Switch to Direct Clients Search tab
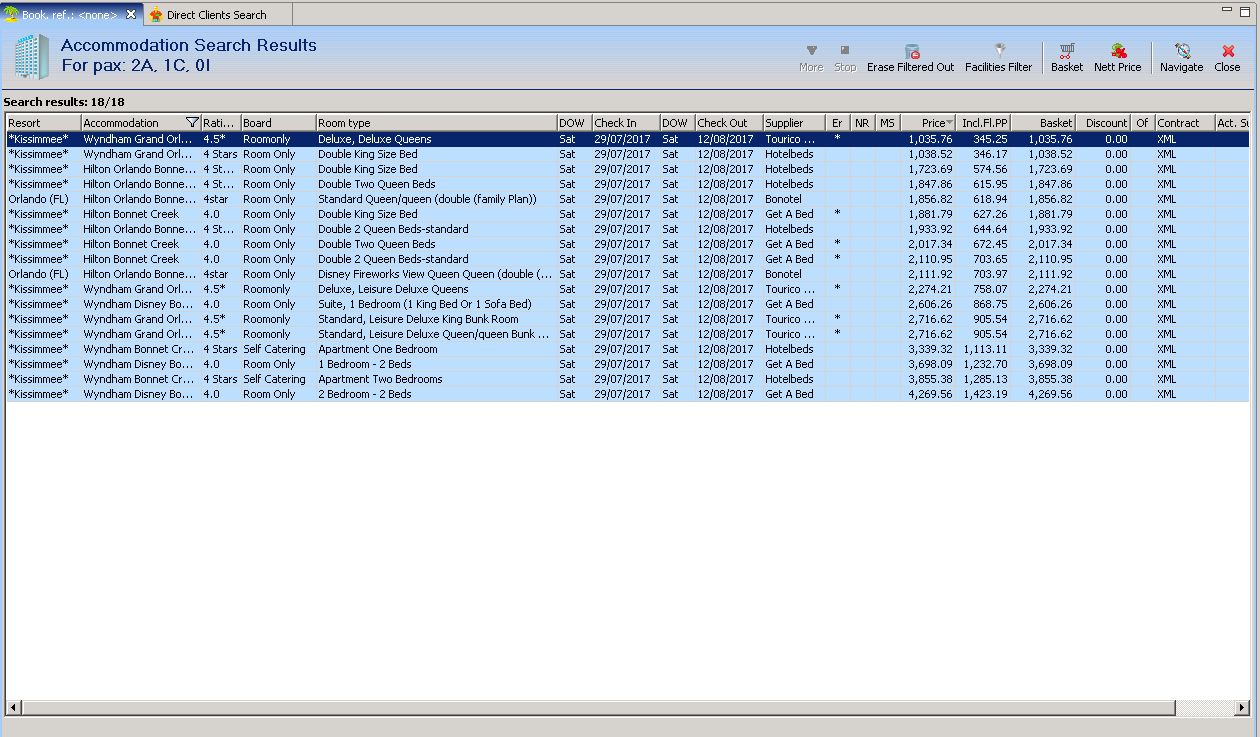The height and width of the screenshot is (737, 1260). [216, 15]
